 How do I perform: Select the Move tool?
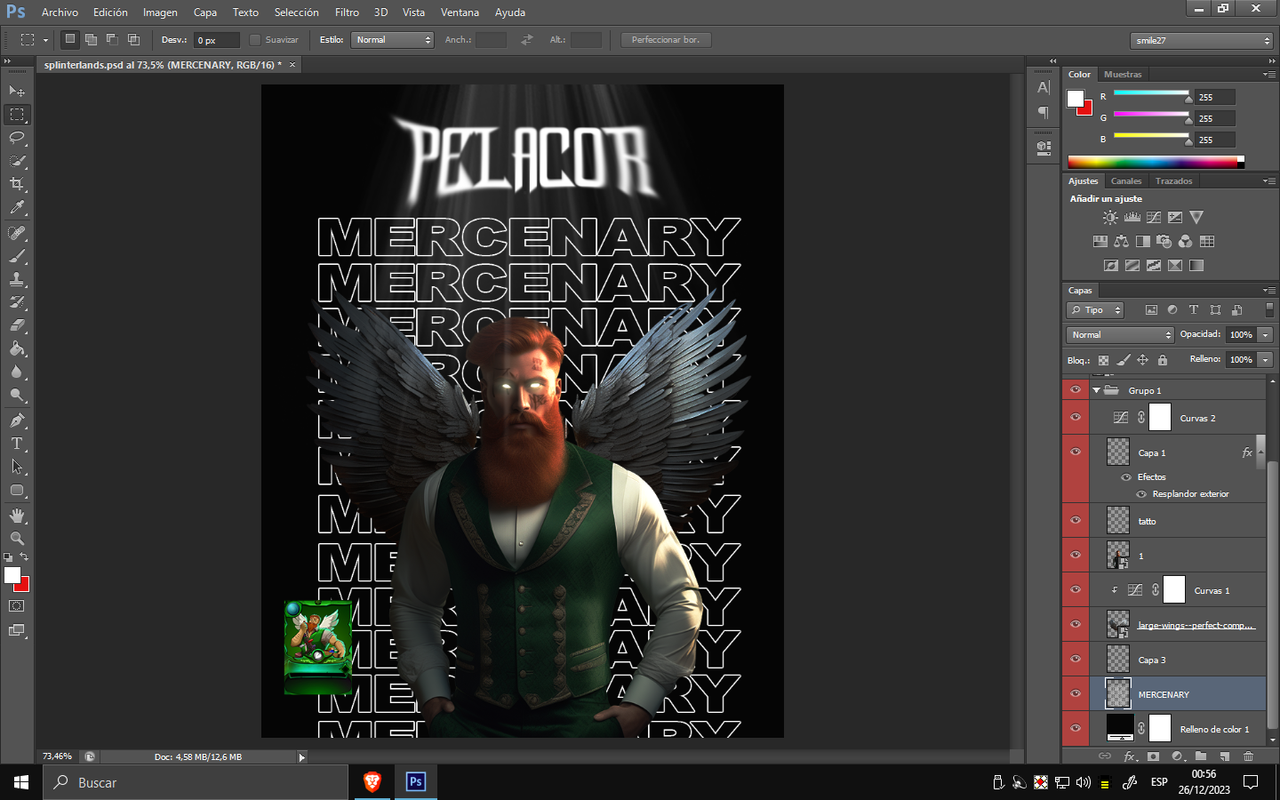coord(17,91)
